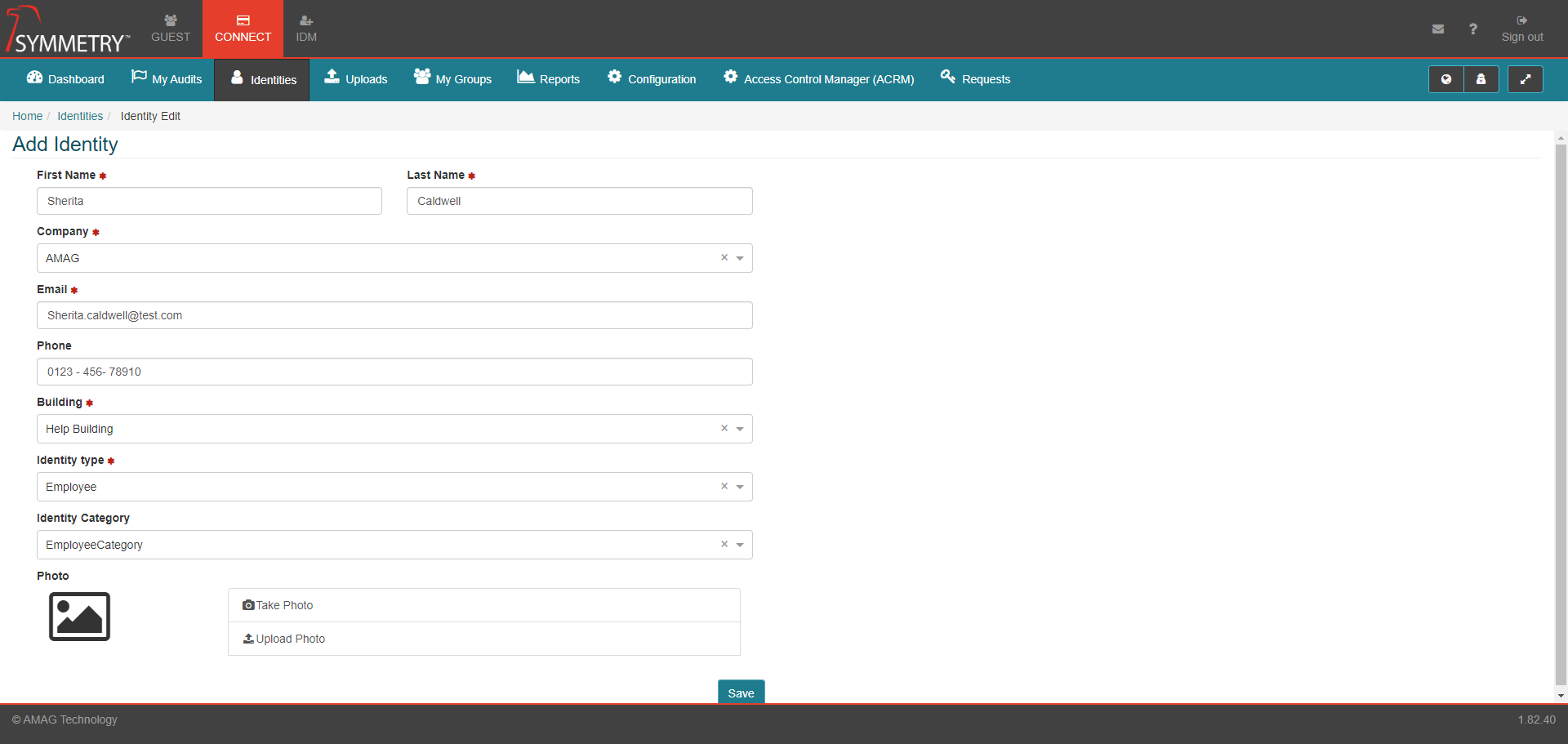Save the new identity
Screen dimensions: 1568x744
point(741,693)
